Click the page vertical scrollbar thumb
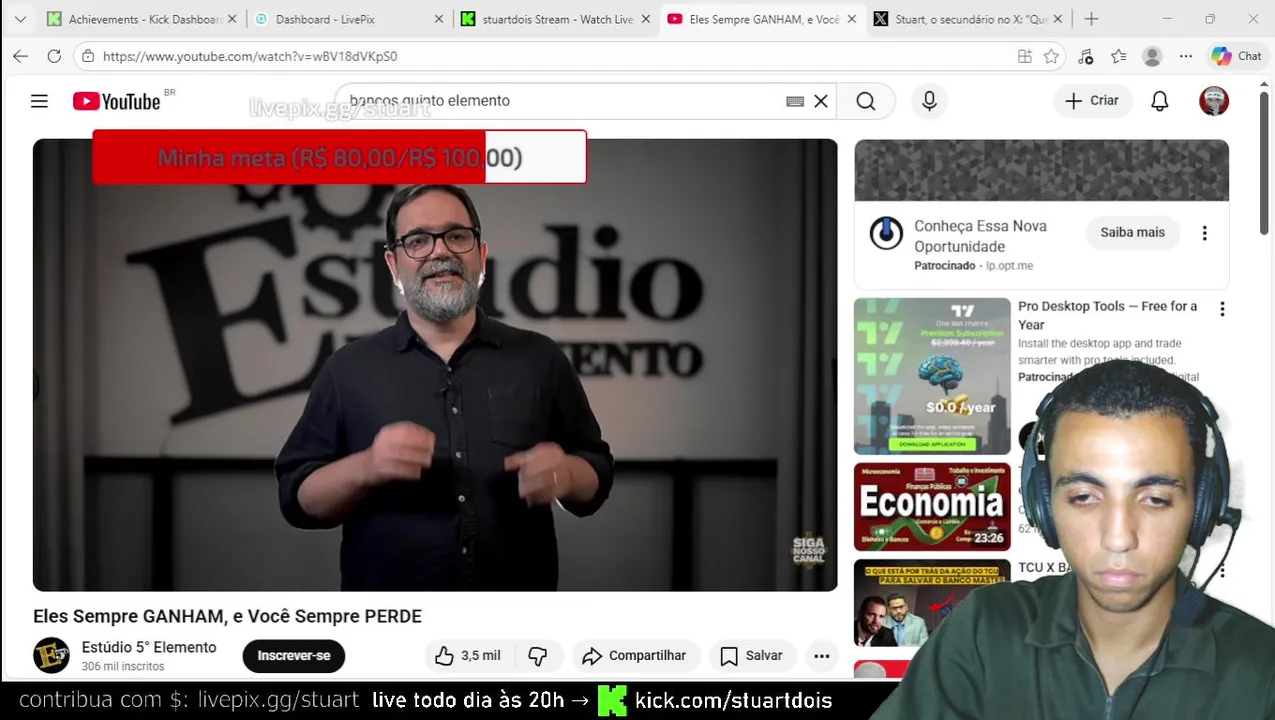This screenshot has height=720, width=1275. coord(1264,165)
